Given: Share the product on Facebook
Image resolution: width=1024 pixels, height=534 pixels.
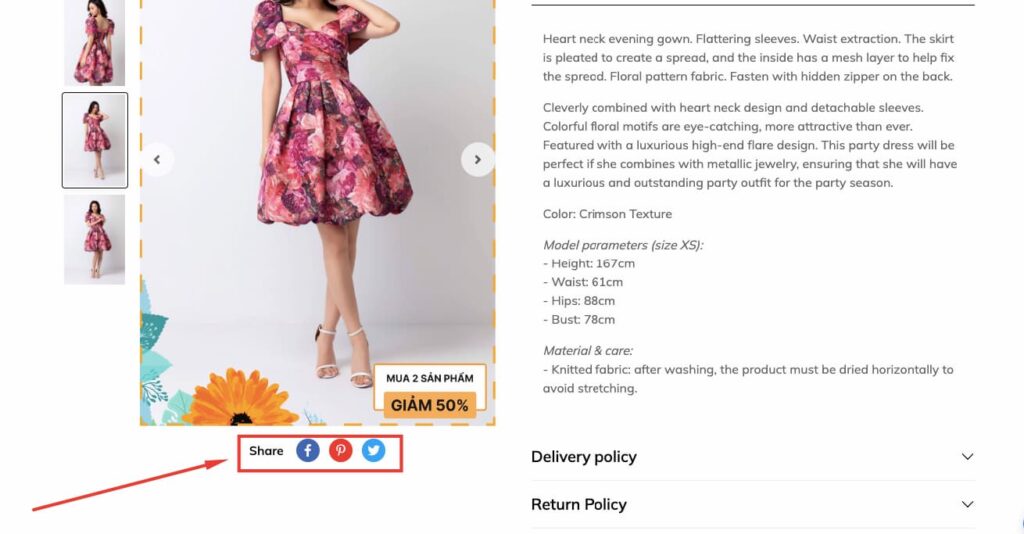Looking at the screenshot, I should point(308,450).
